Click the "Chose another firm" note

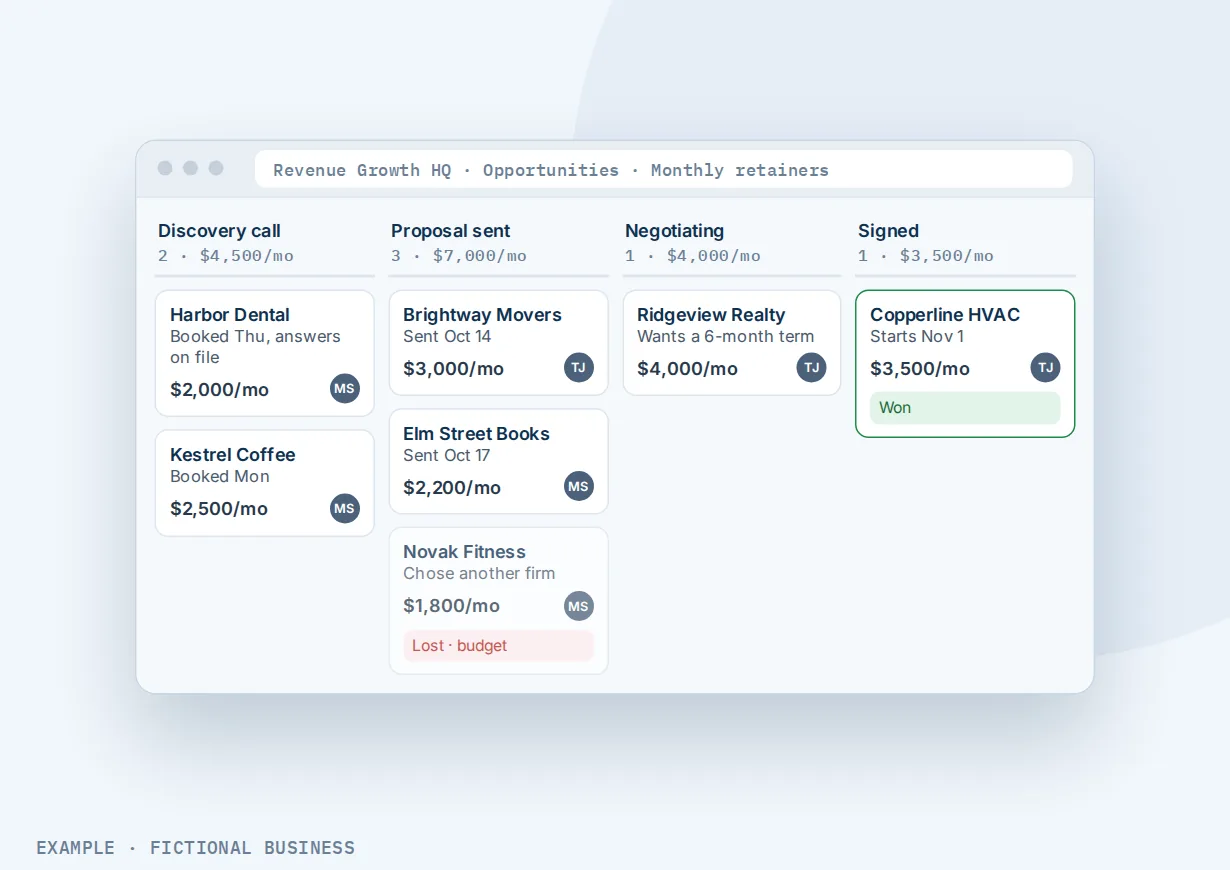pyautogui.click(x=479, y=573)
